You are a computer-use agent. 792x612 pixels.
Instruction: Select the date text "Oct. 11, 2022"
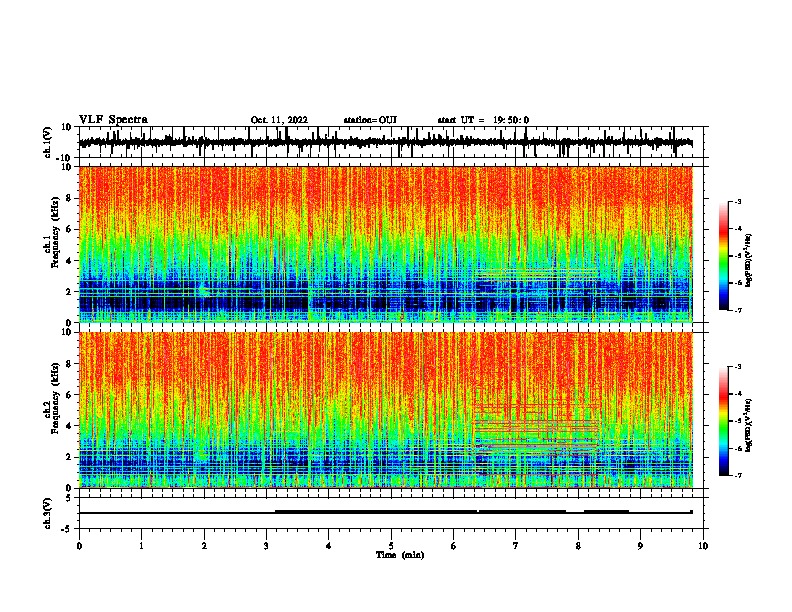click(279, 120)
